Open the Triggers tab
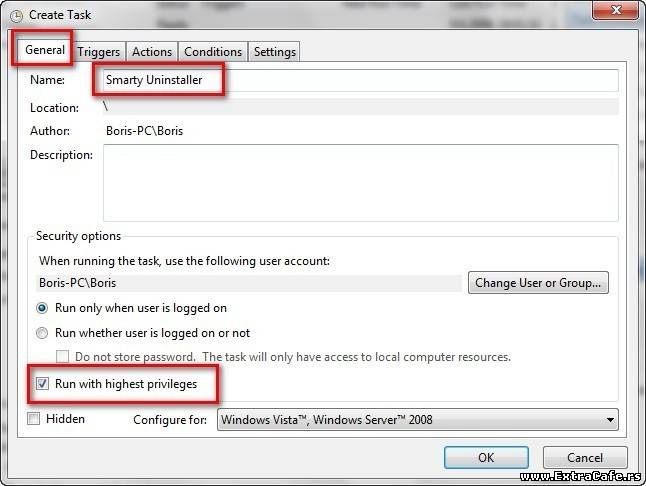Viewport: 646px width, 486px height. 99,52
